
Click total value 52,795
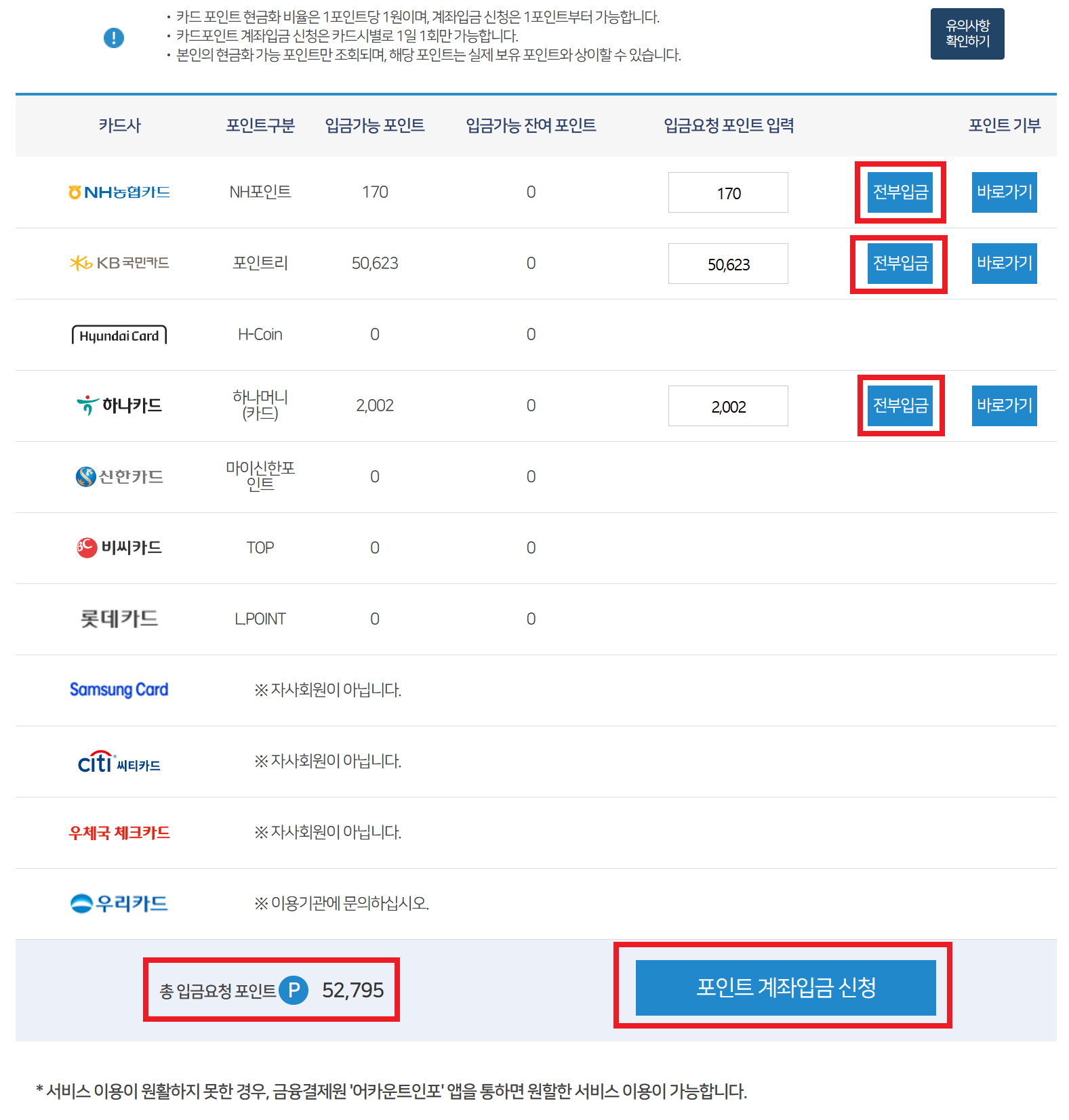pos(352,991)
